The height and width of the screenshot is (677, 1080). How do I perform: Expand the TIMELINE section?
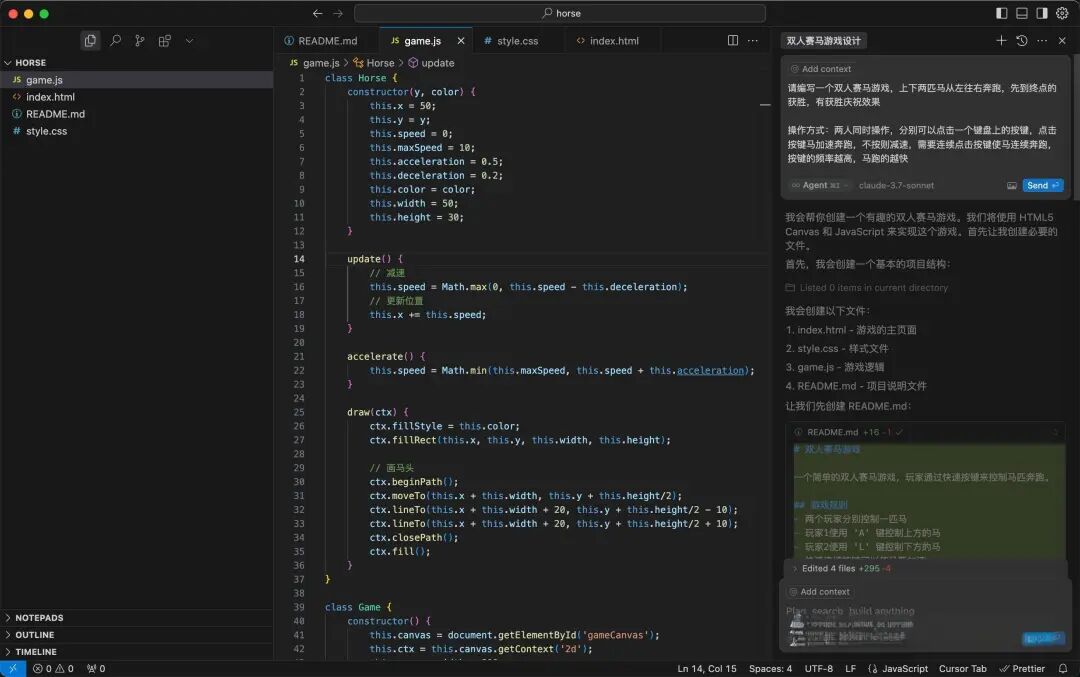[x=137, y=652]
